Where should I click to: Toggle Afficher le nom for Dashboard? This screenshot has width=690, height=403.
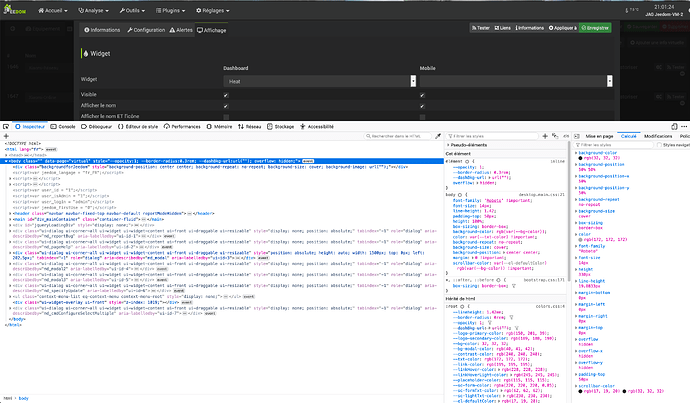pyautogui.click(x=226, y=106)
